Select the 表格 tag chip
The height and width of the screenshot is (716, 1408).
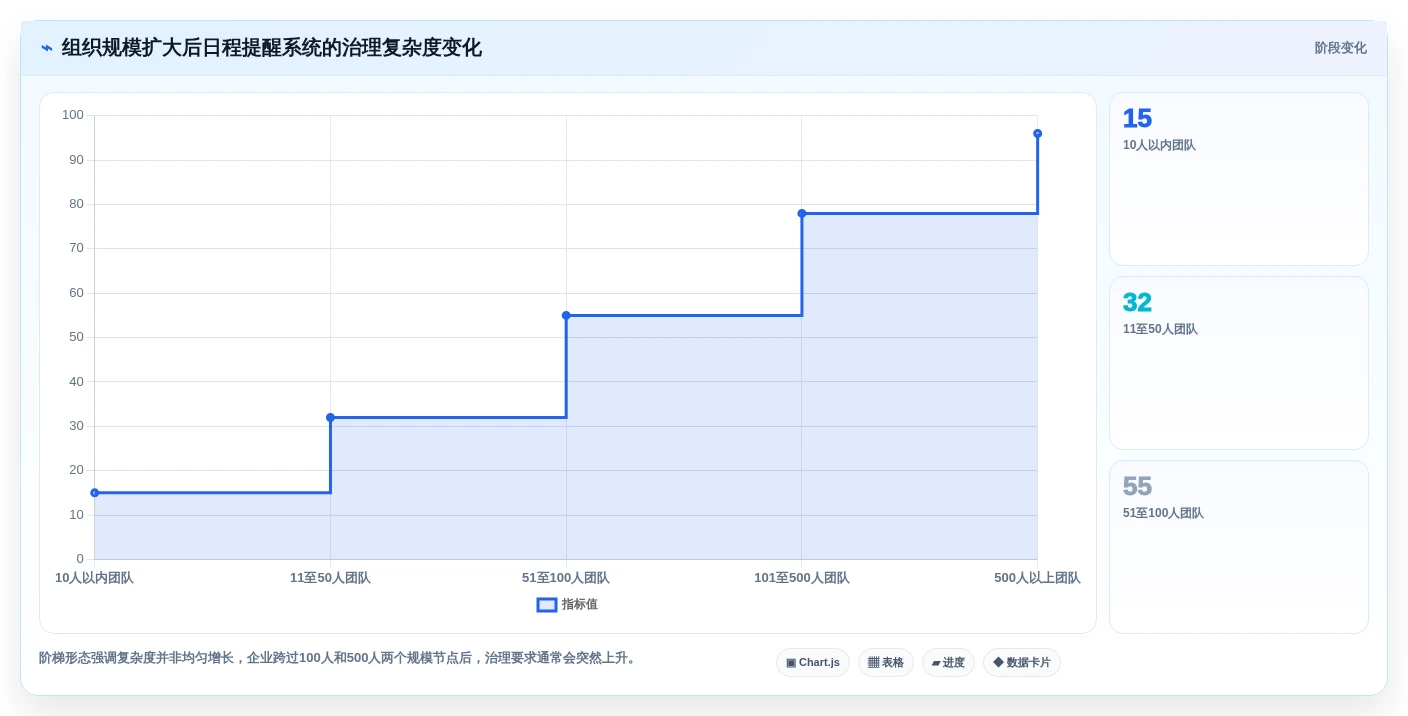pyautogui.click(x=886, y=663)
